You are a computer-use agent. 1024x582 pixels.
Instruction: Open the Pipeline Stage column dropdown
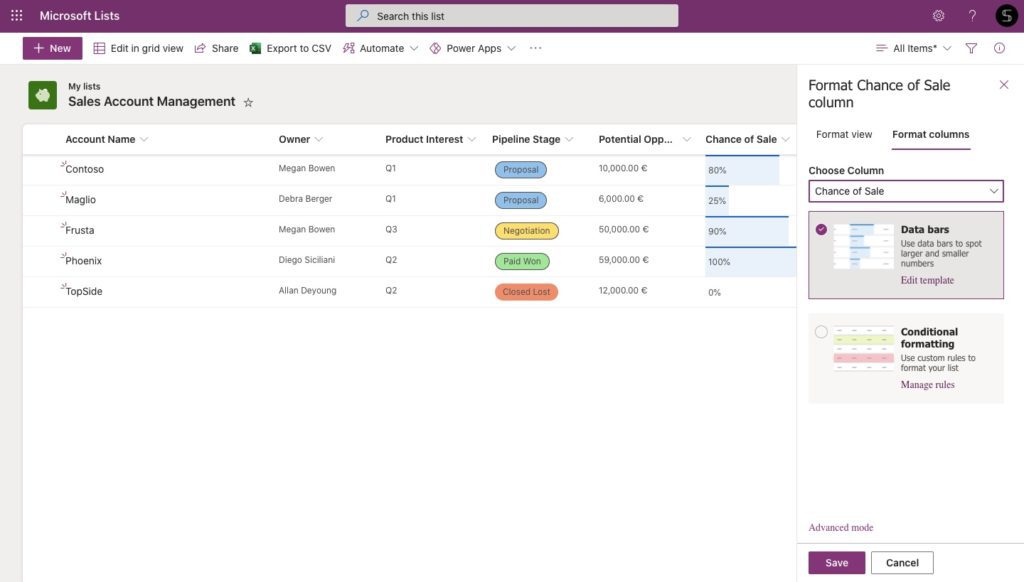(x=569, y=139)
